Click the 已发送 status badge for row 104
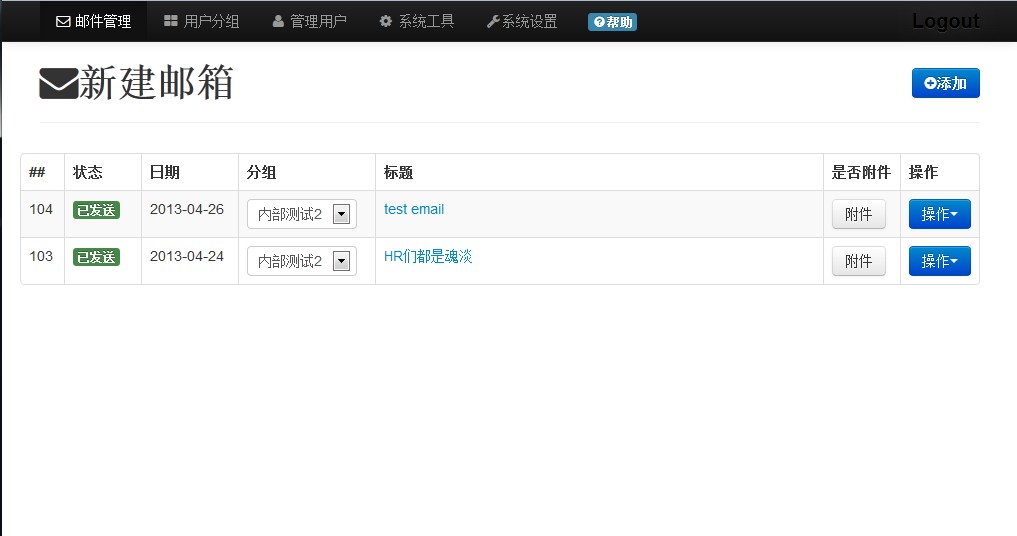The height and width of the screenshot is (536, 1017). coord(96,210)
